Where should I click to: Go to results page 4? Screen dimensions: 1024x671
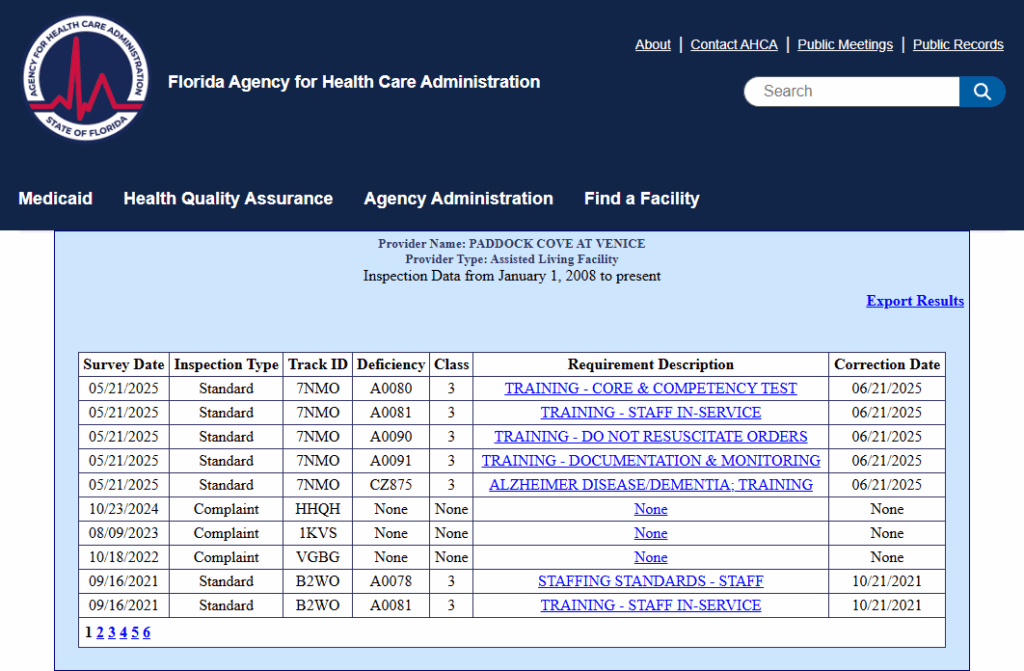123,632
